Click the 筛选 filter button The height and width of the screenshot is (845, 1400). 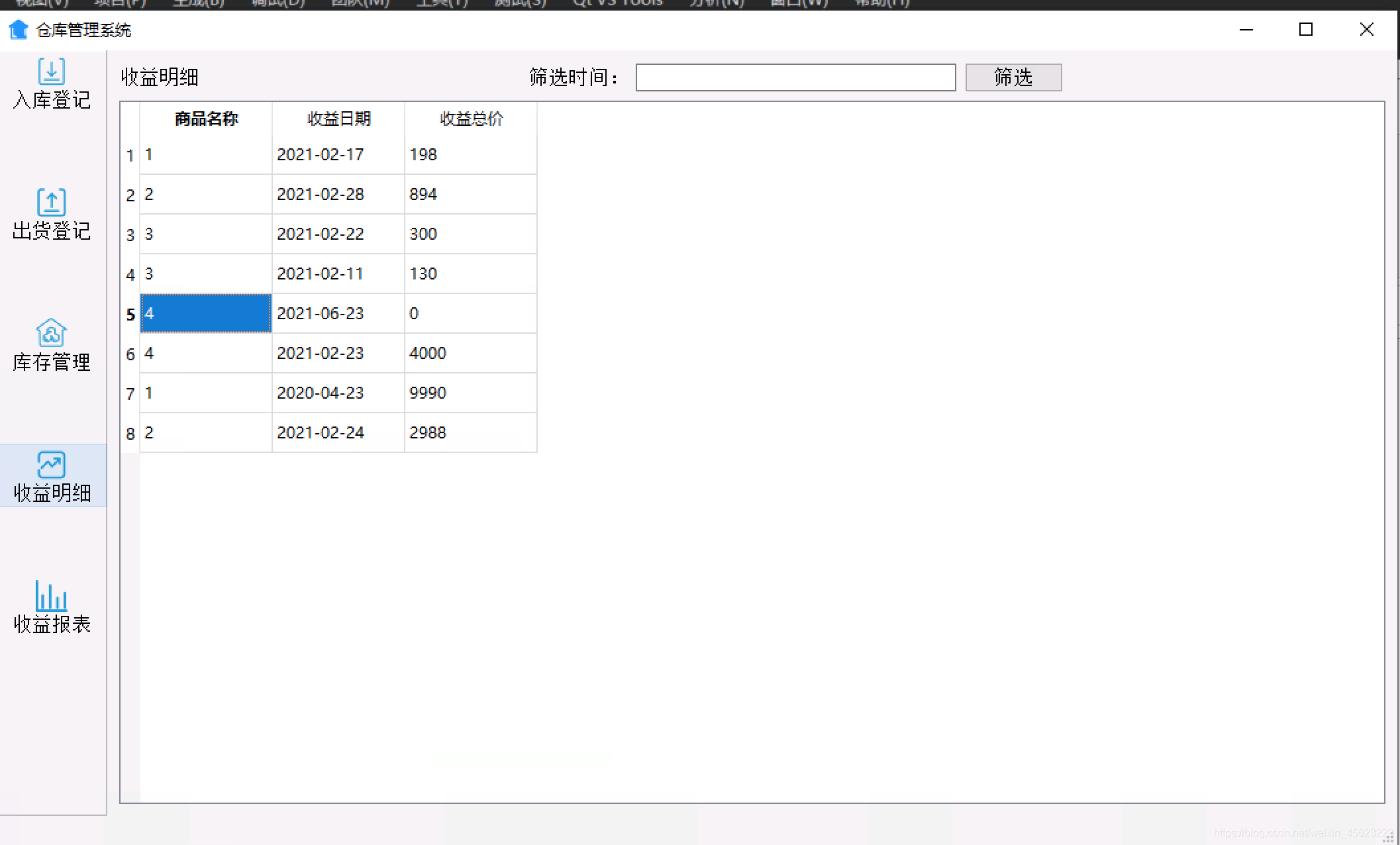(1013, 77)
